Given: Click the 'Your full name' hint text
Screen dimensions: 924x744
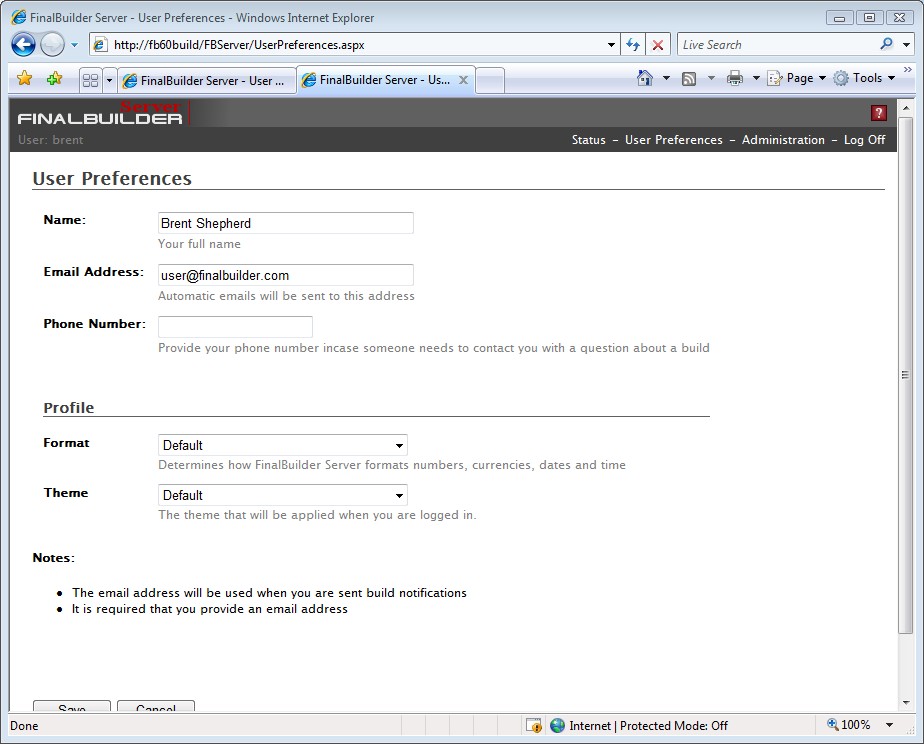Looking at the screenshot, I should click(199, 244).
